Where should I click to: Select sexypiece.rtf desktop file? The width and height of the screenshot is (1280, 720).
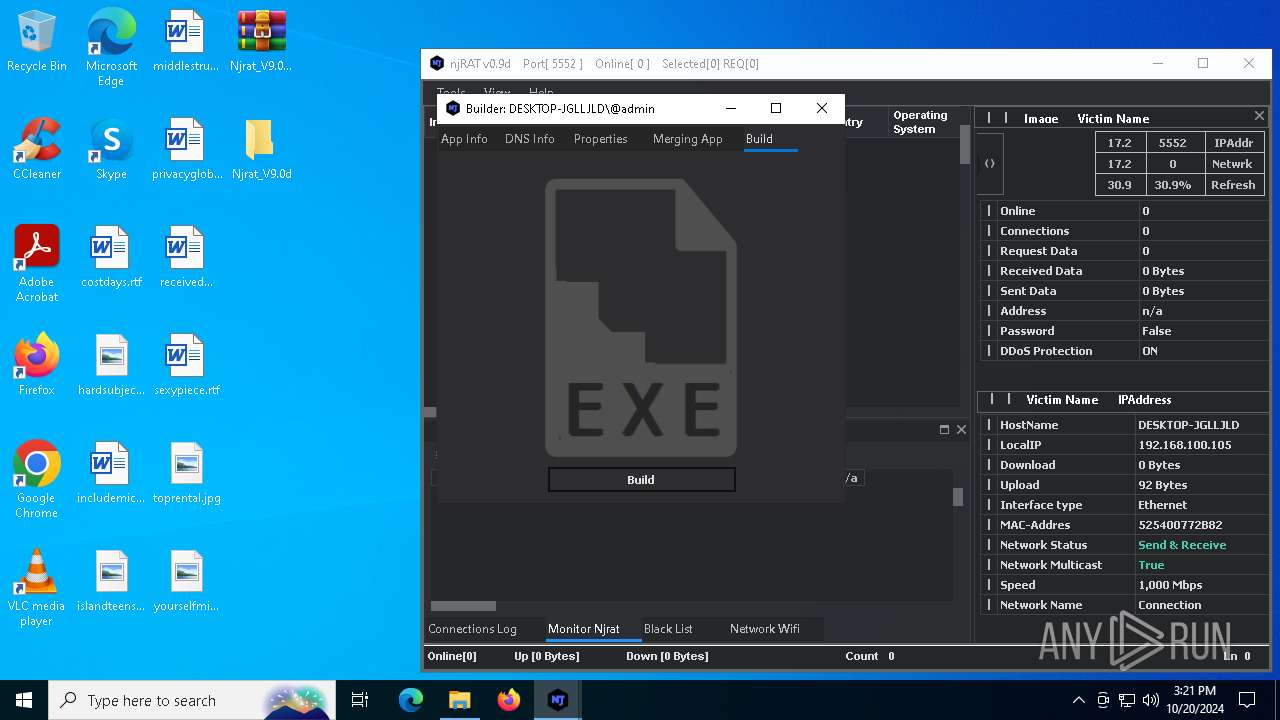(186, 365)
